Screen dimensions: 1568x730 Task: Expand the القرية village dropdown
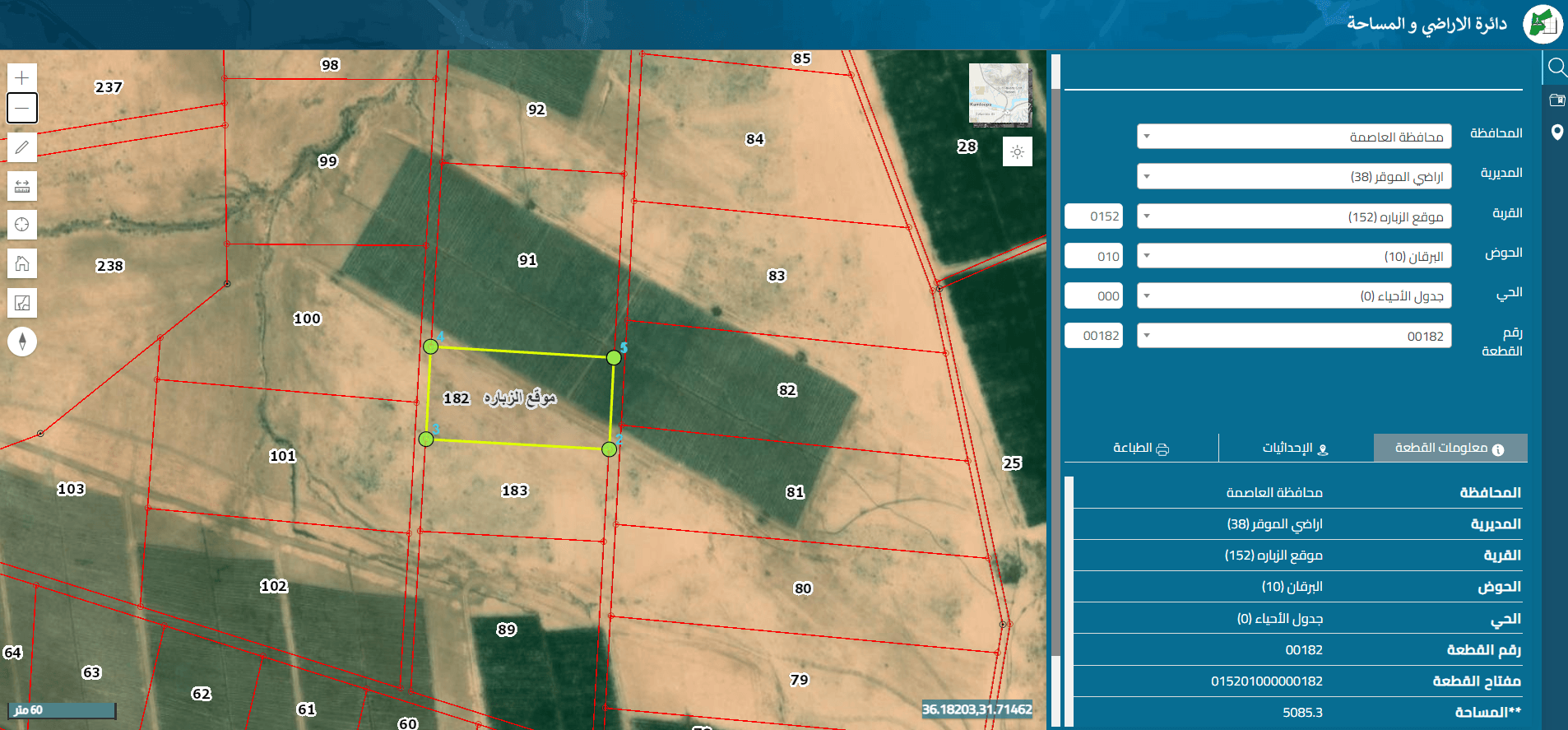[x=1294, y=216]
